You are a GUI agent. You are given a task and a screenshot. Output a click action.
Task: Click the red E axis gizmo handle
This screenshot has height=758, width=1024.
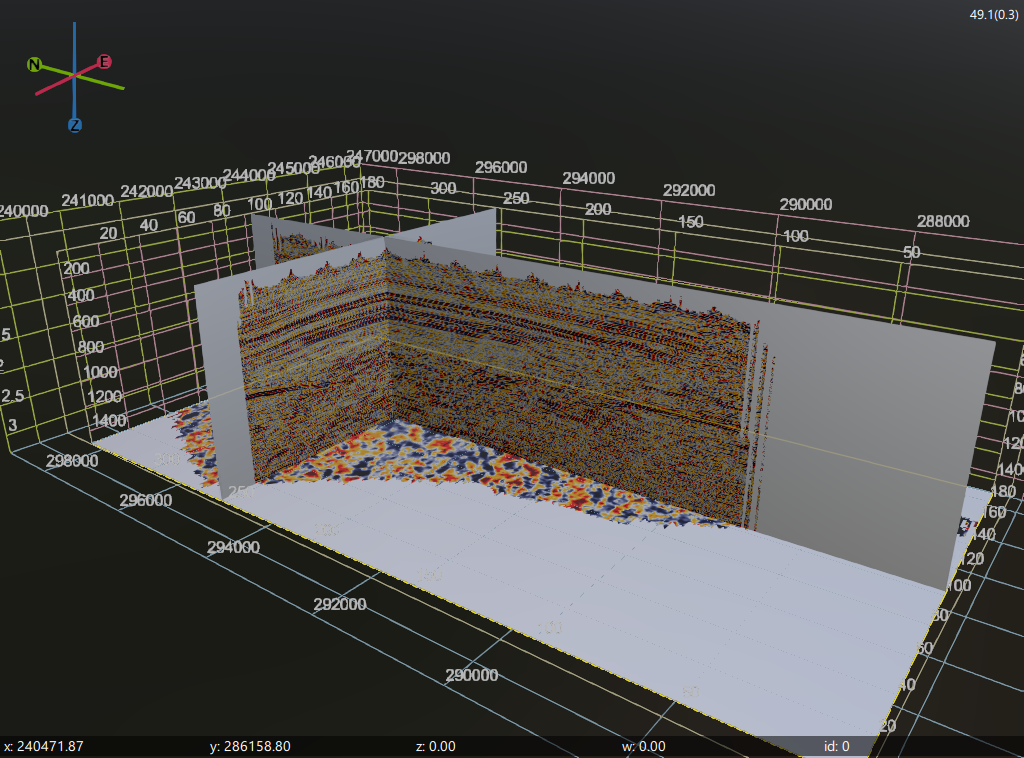103,62
